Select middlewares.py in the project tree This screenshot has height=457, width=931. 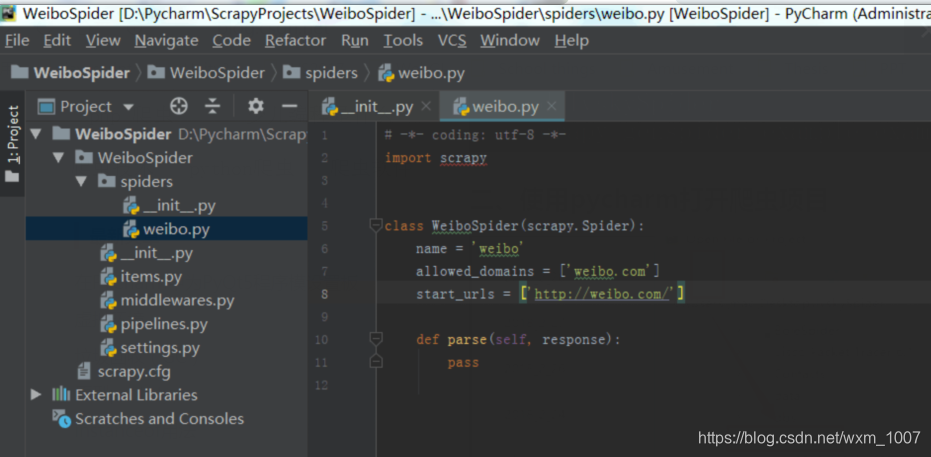click(167, 300)
